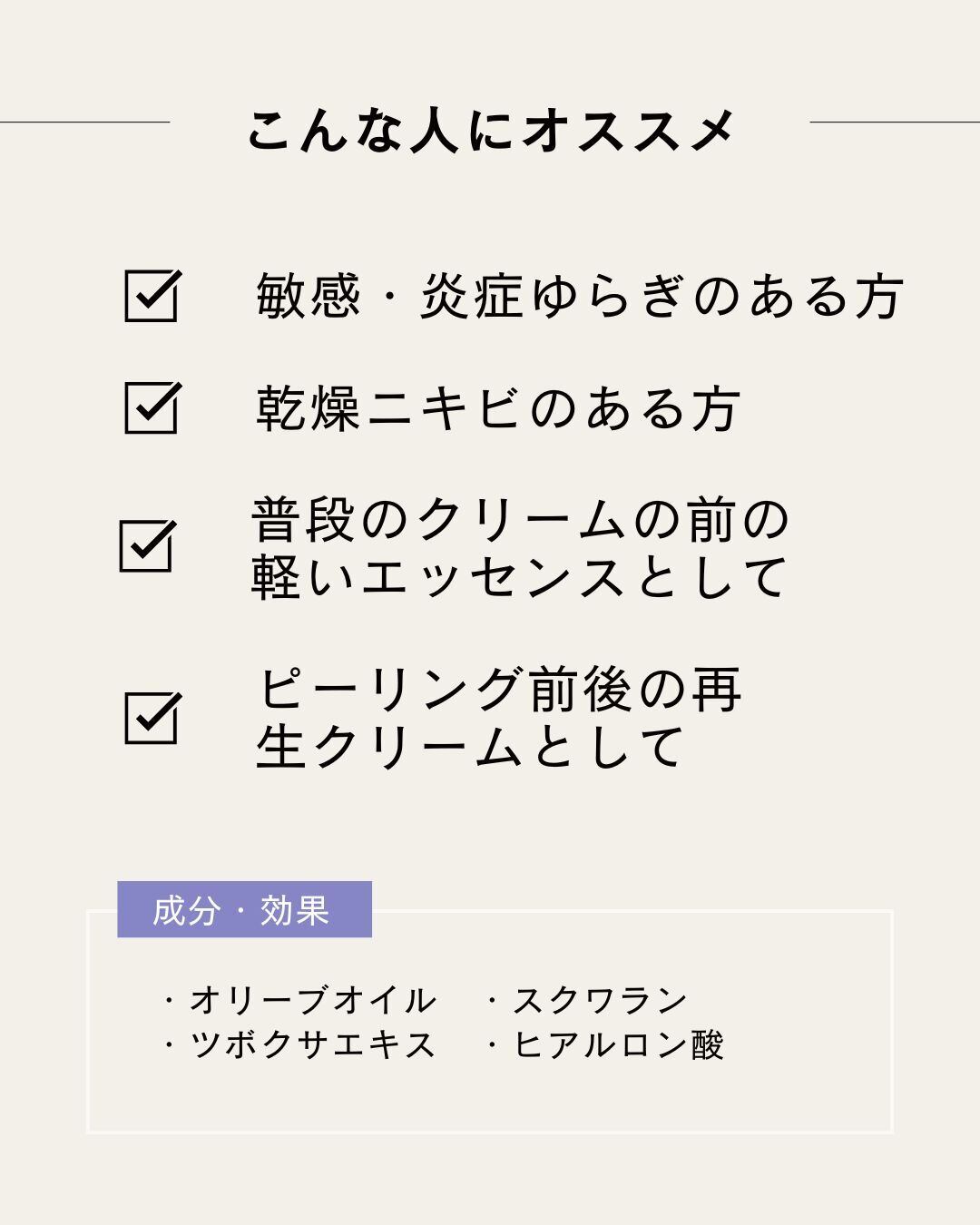Image resolution: width=980 pixels, height=1225 pixels.
Task: Select the word 敏感 in first item
Action: point(309,297)
